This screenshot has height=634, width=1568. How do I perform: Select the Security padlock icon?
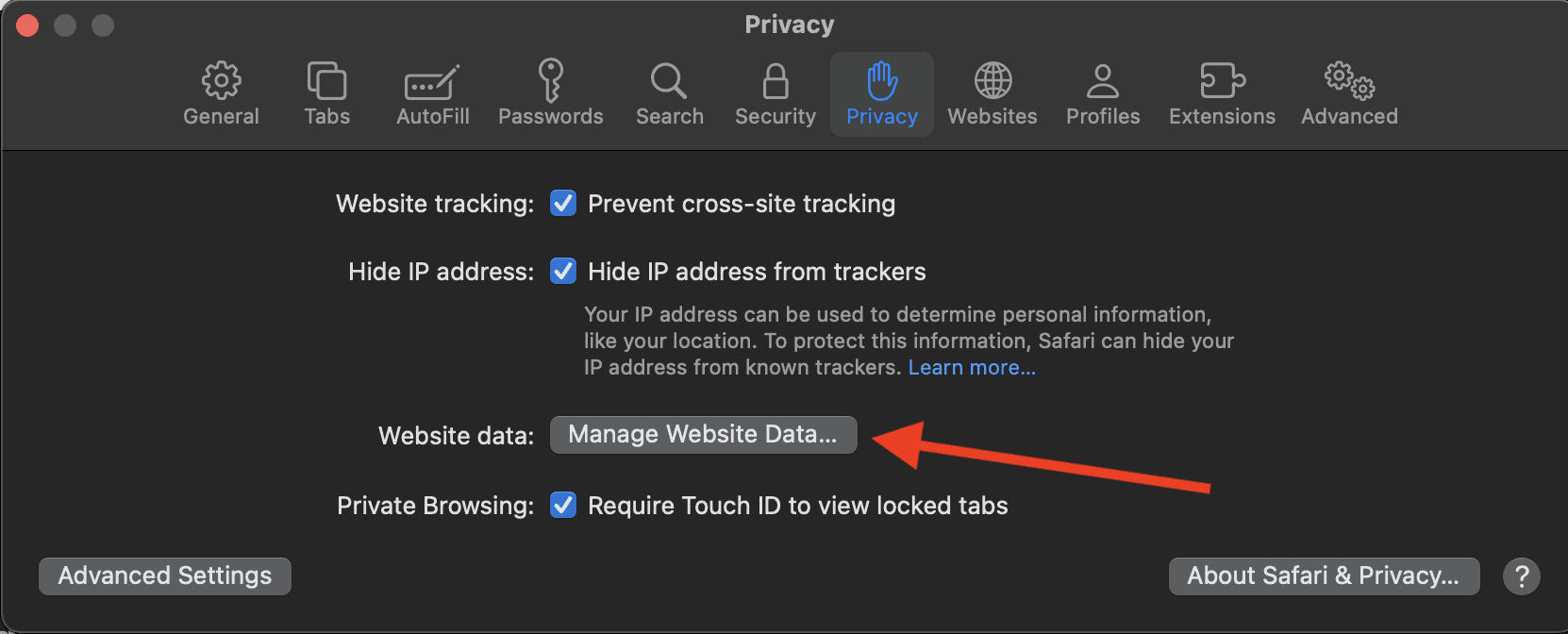[776, 82]
